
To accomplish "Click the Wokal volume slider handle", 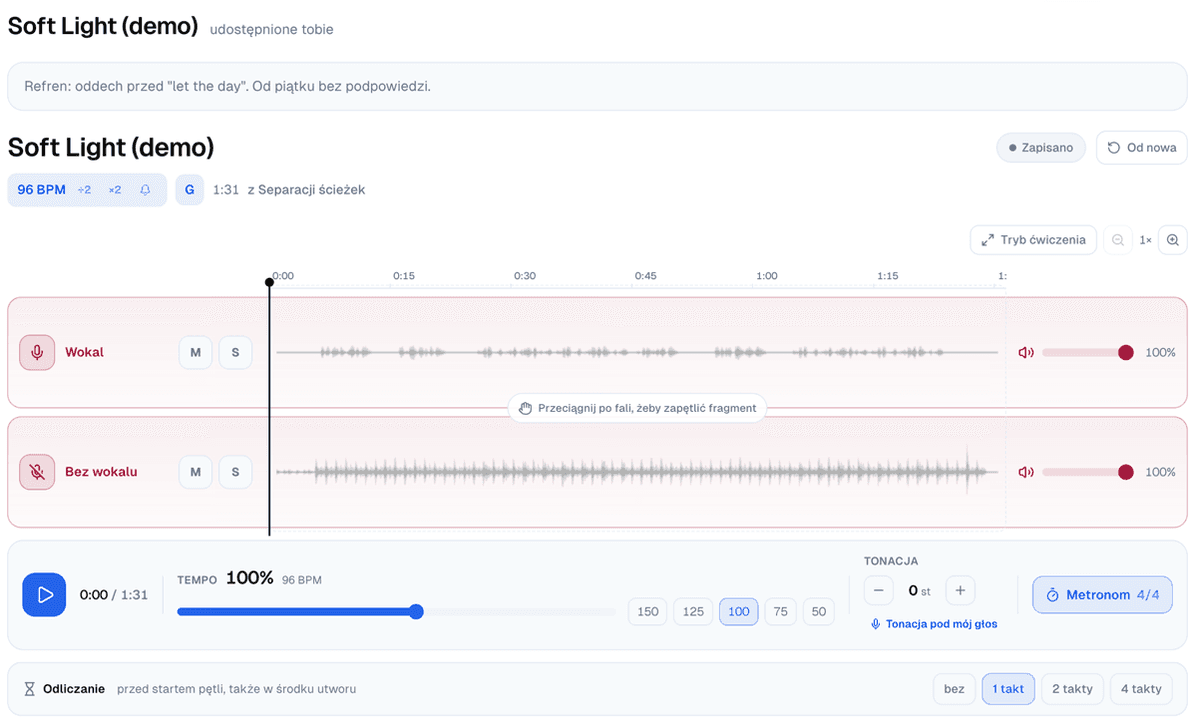I will coord(1126,352).
